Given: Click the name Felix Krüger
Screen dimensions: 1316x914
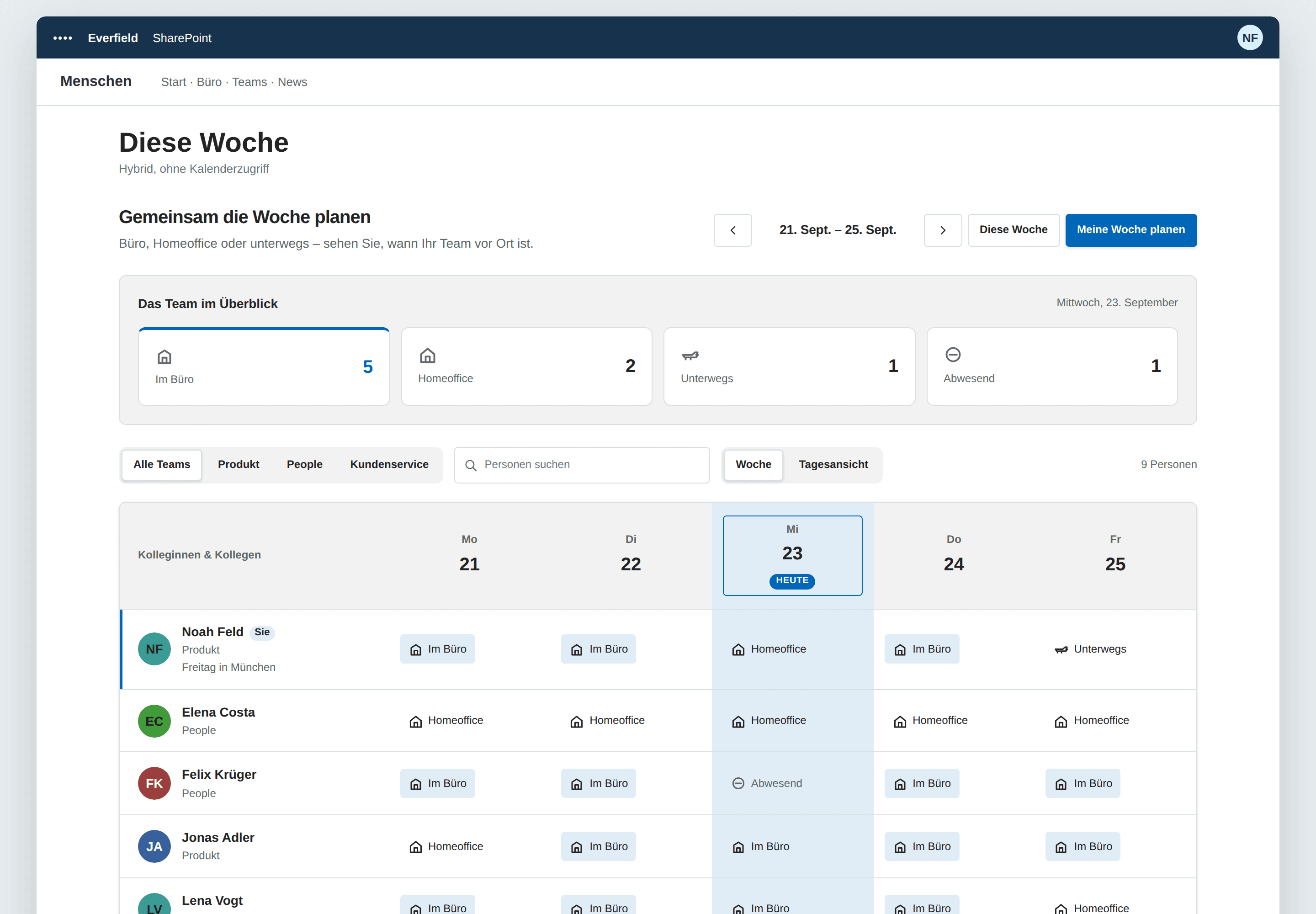Looking at the screenshot, I should (219, 775).
